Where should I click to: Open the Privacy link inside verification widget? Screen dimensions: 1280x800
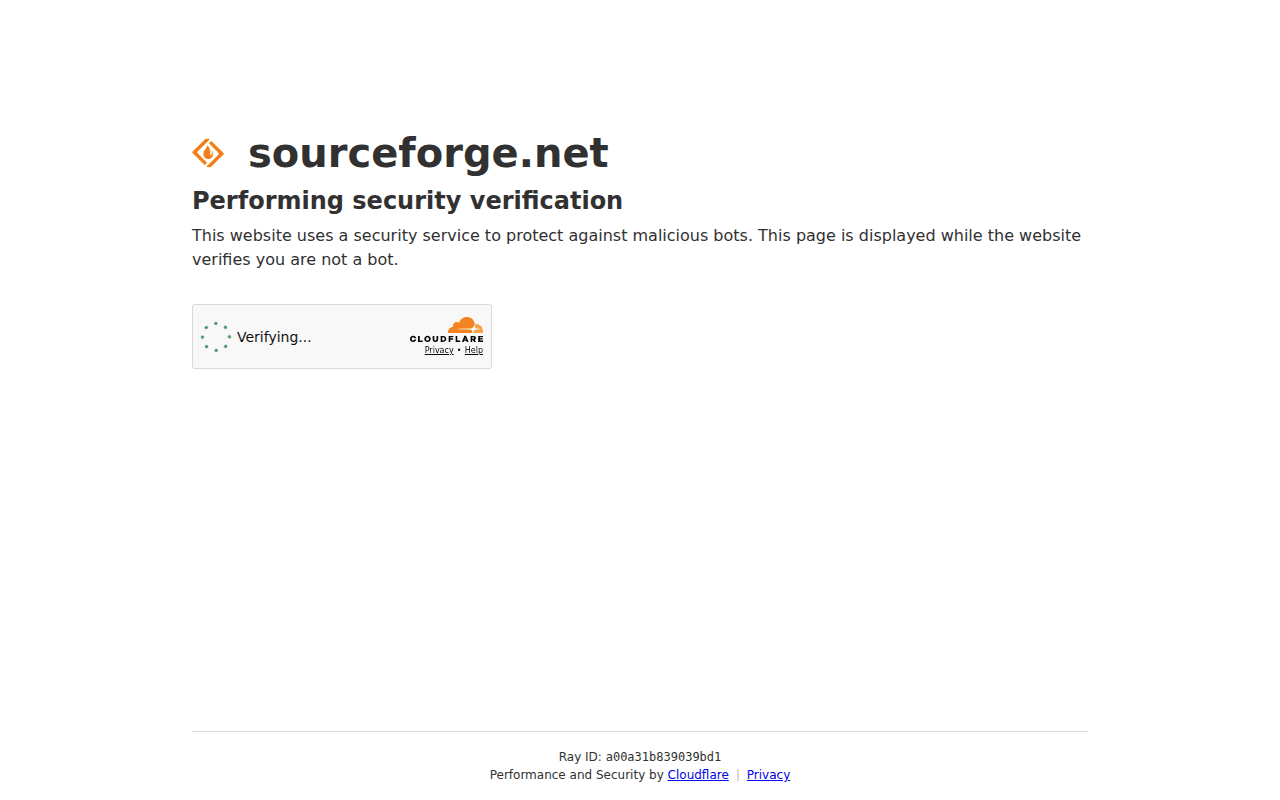click(439, 350)
